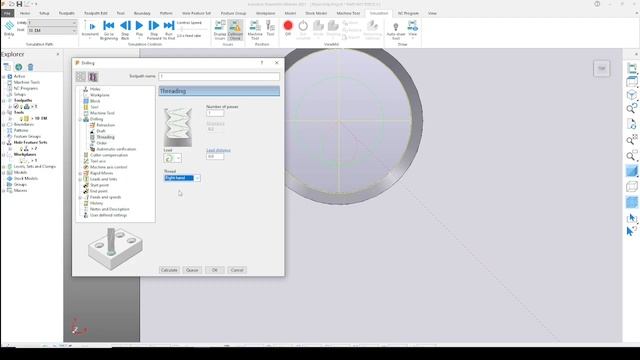Select Order page under Drilling
This screenshot has height=360, width=640.
pyautogui.click(x=102, y=143)
